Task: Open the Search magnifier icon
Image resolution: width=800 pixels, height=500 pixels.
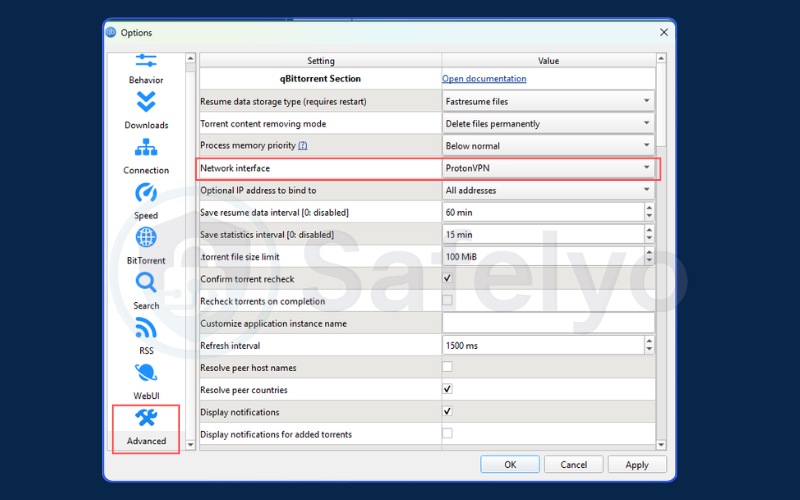Action: 146,283
